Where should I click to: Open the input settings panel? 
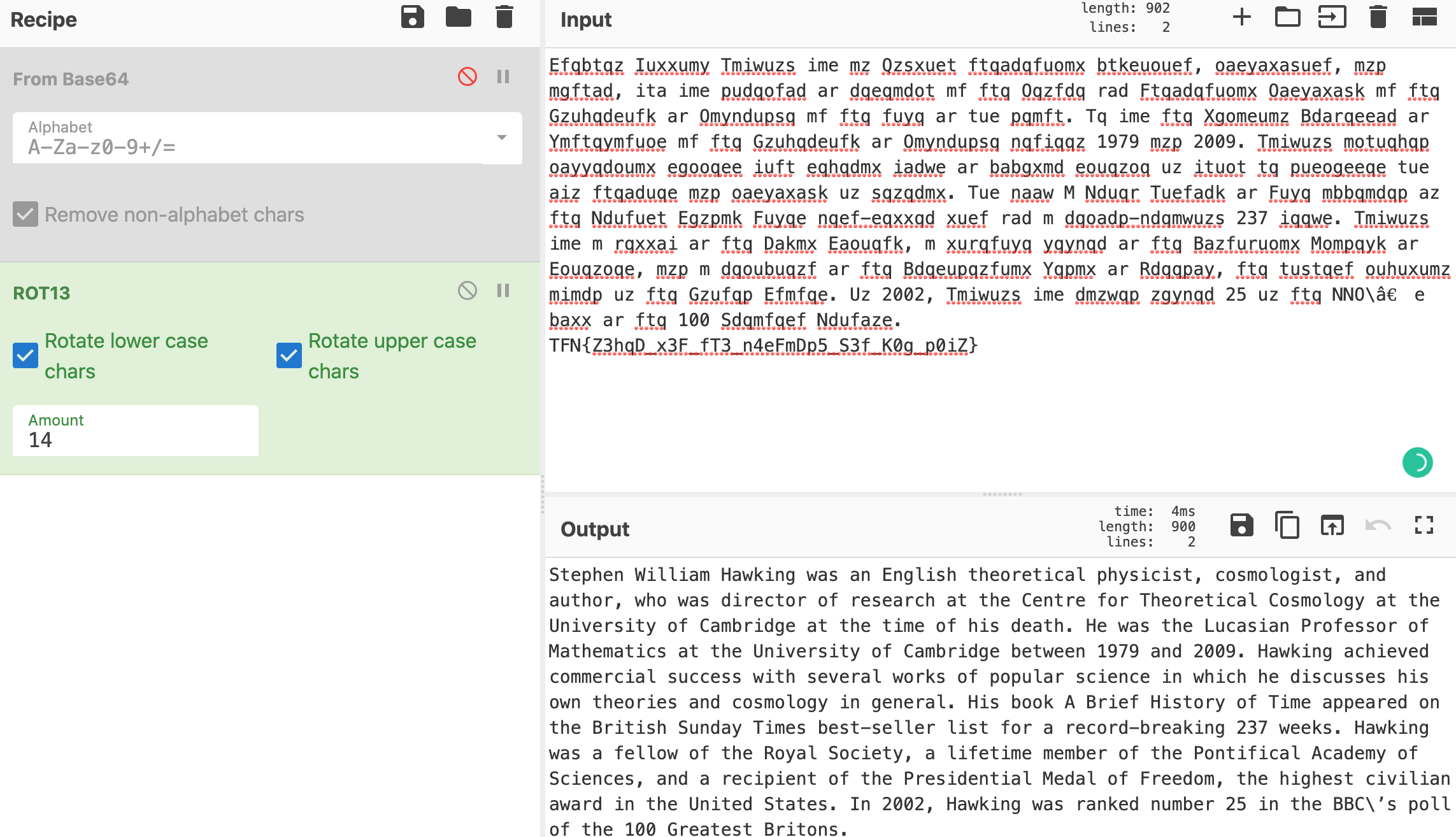[1423, 17]
